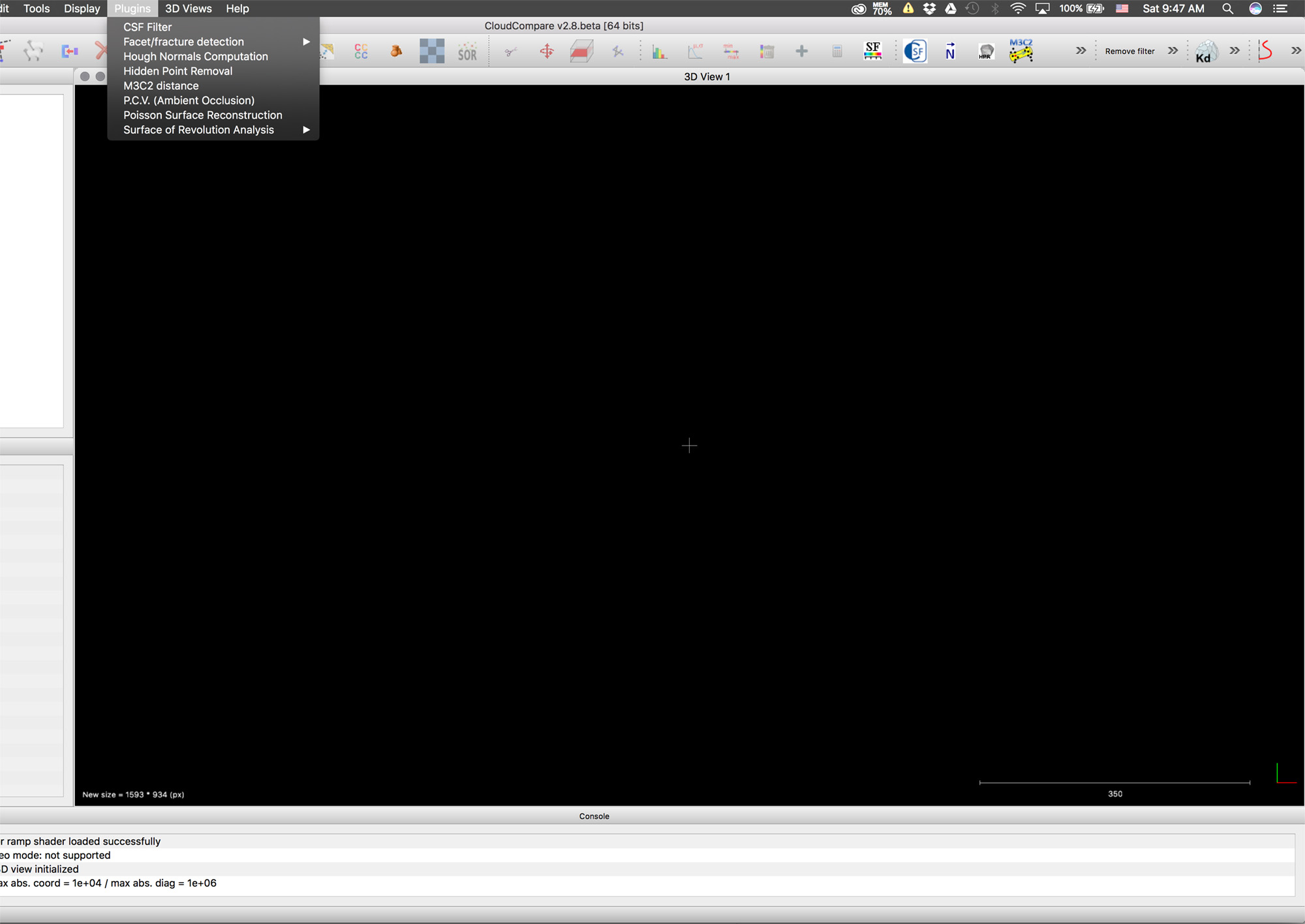This screenshot has width=1305, height=924.
Task: Open the Cross Section tool
Action: [581, 51]
